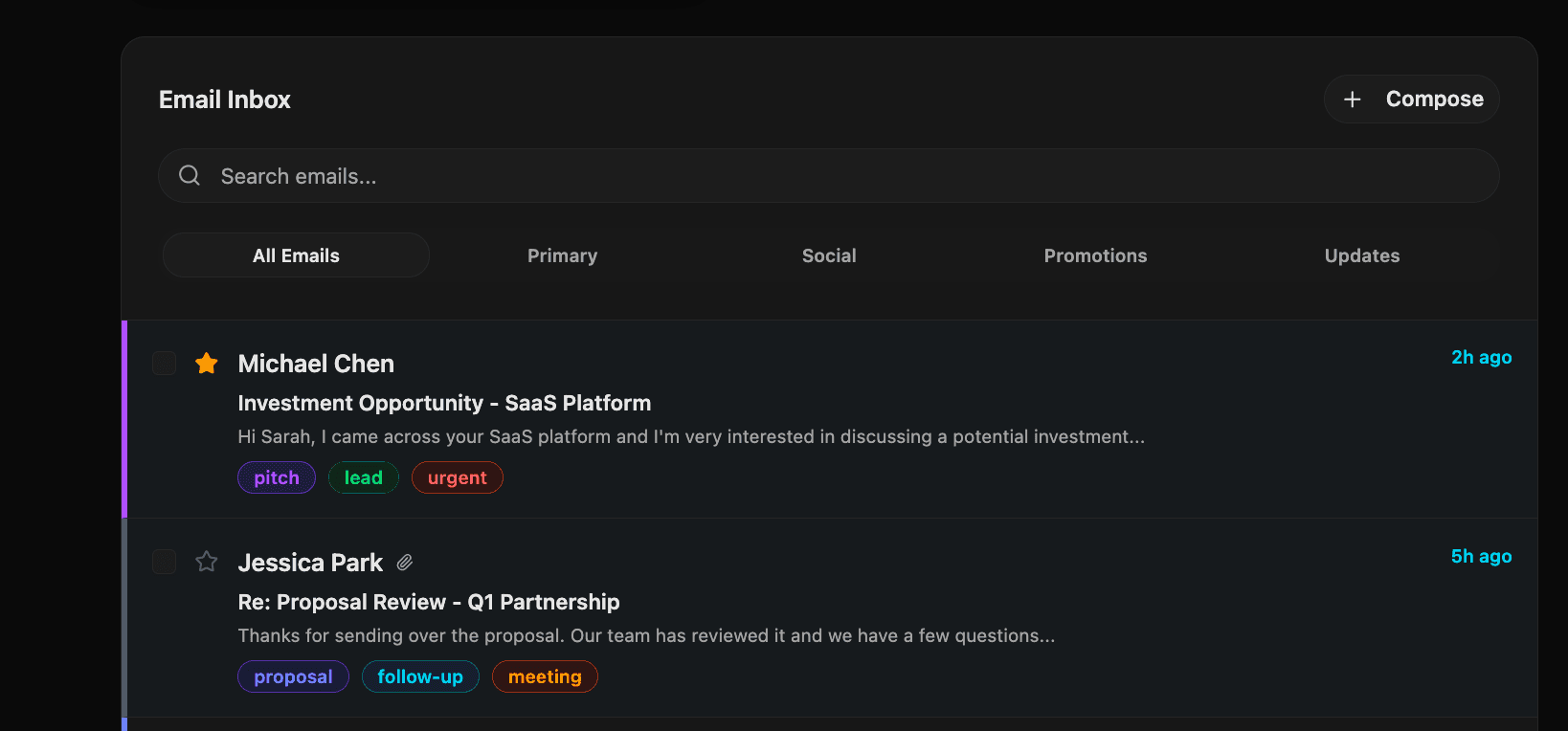Click the search magnifier icon
The width and height of the screenshot is (1568, 731).
[x=190, y=175]
